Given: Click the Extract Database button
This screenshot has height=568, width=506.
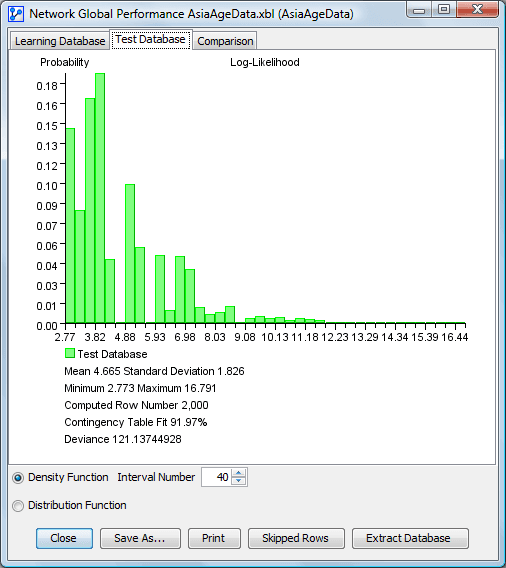Looking at the screenshot, I should [x=410, y=538].
